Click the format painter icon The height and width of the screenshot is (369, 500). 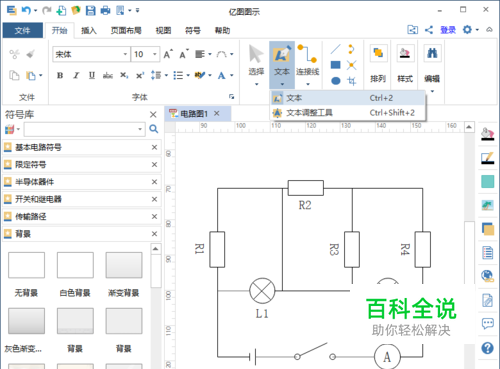pyautogui.click(x=31, y=54)
